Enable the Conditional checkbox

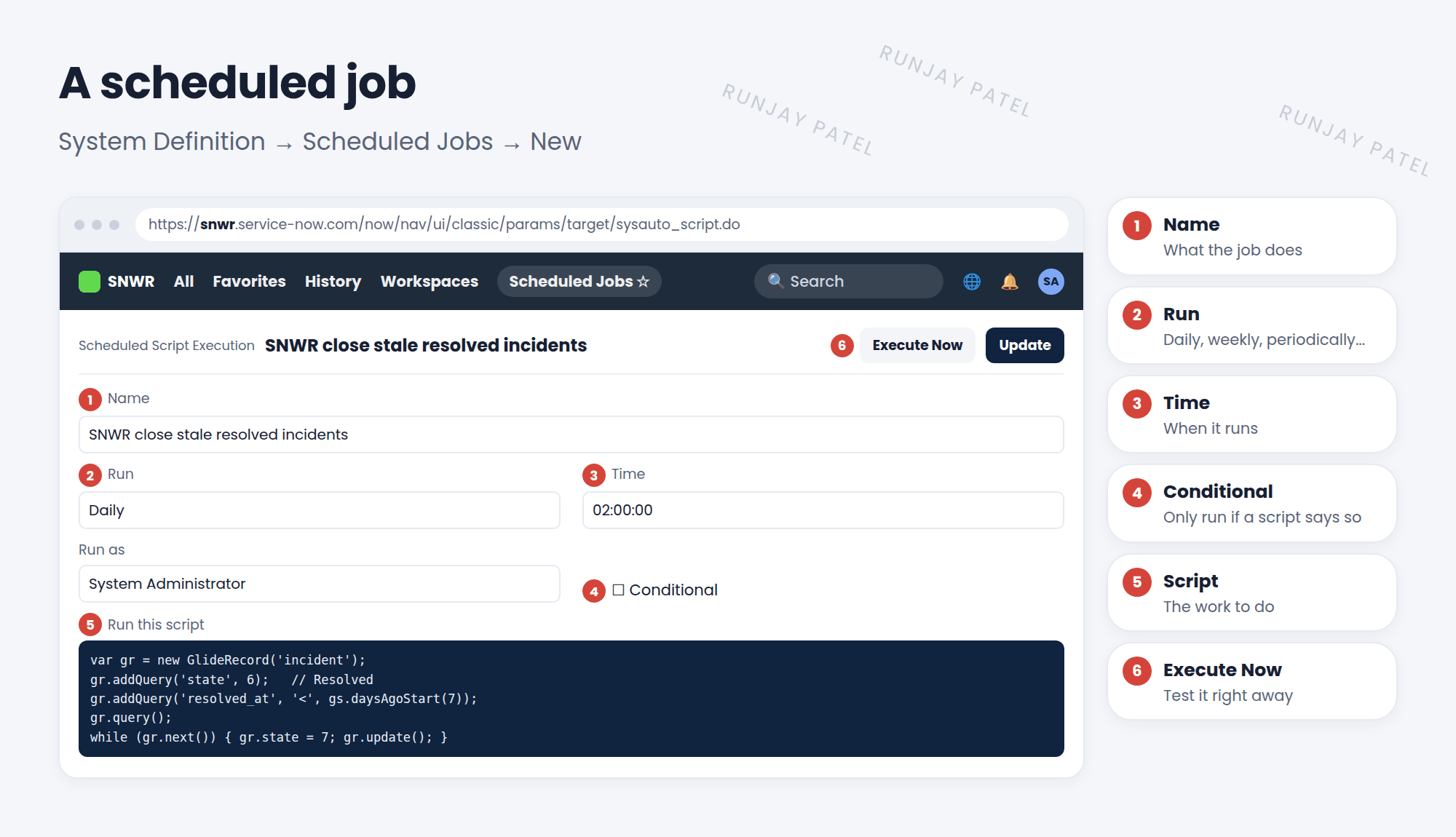coord(618,590)
